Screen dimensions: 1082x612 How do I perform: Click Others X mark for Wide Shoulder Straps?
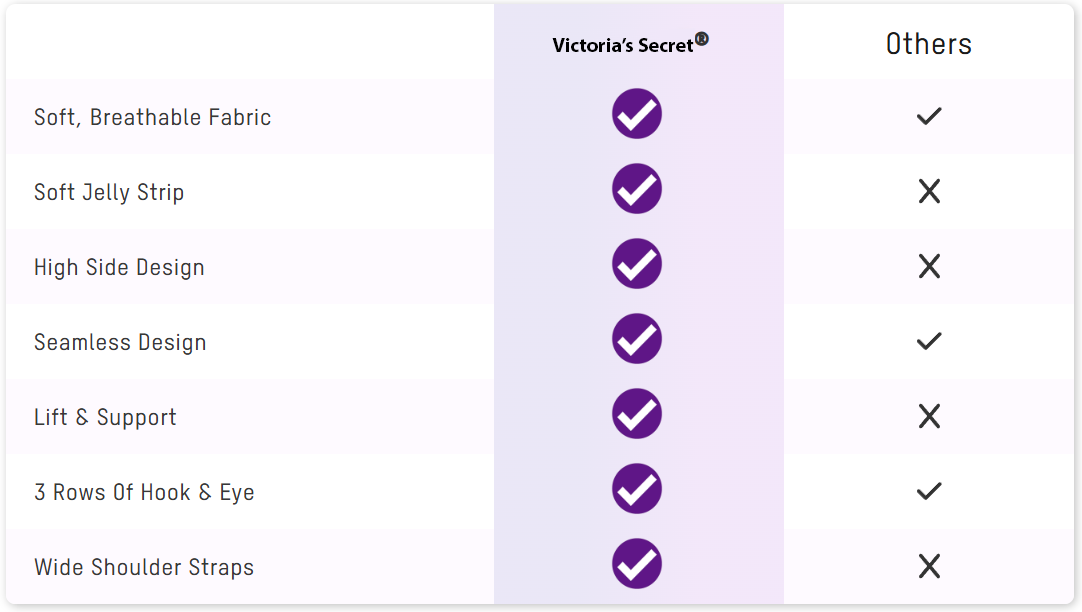point(929,566)
